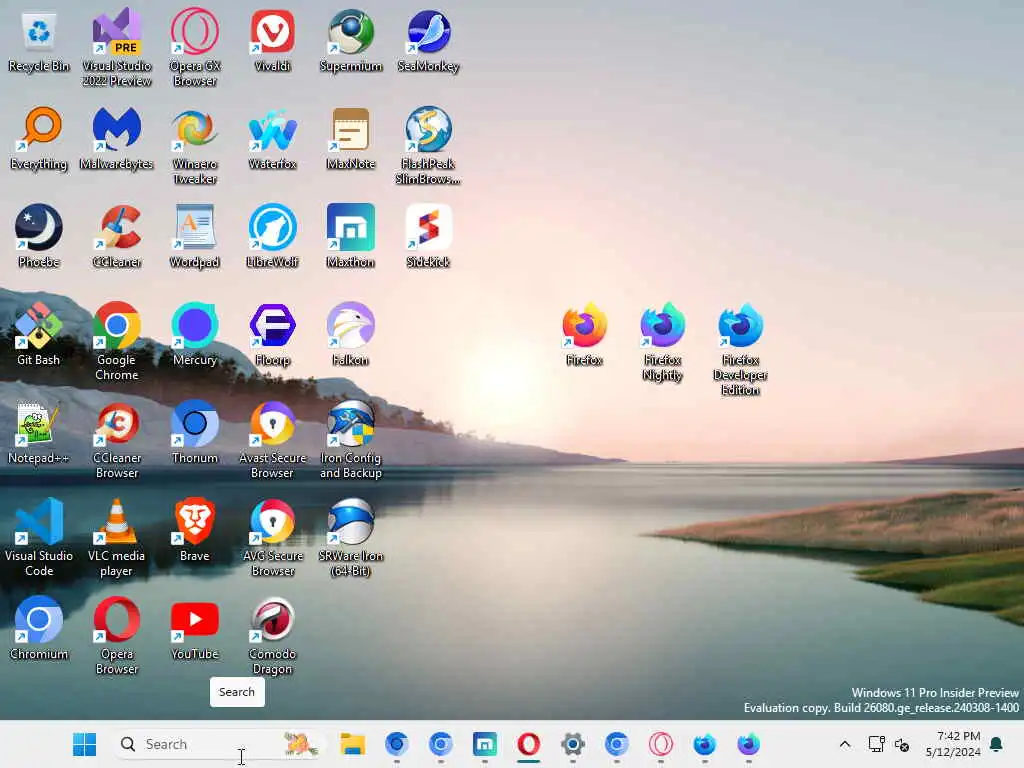Screen dimensions: 1024x768
Task: Select the Thorium desktop shortcut
Action: tap(195, 432)
